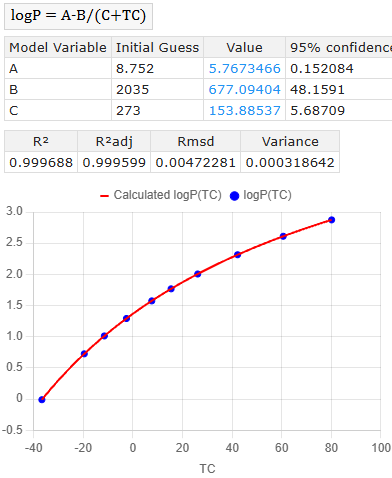
Task: Click the 100 x-axis label
Action: [381, 448]
